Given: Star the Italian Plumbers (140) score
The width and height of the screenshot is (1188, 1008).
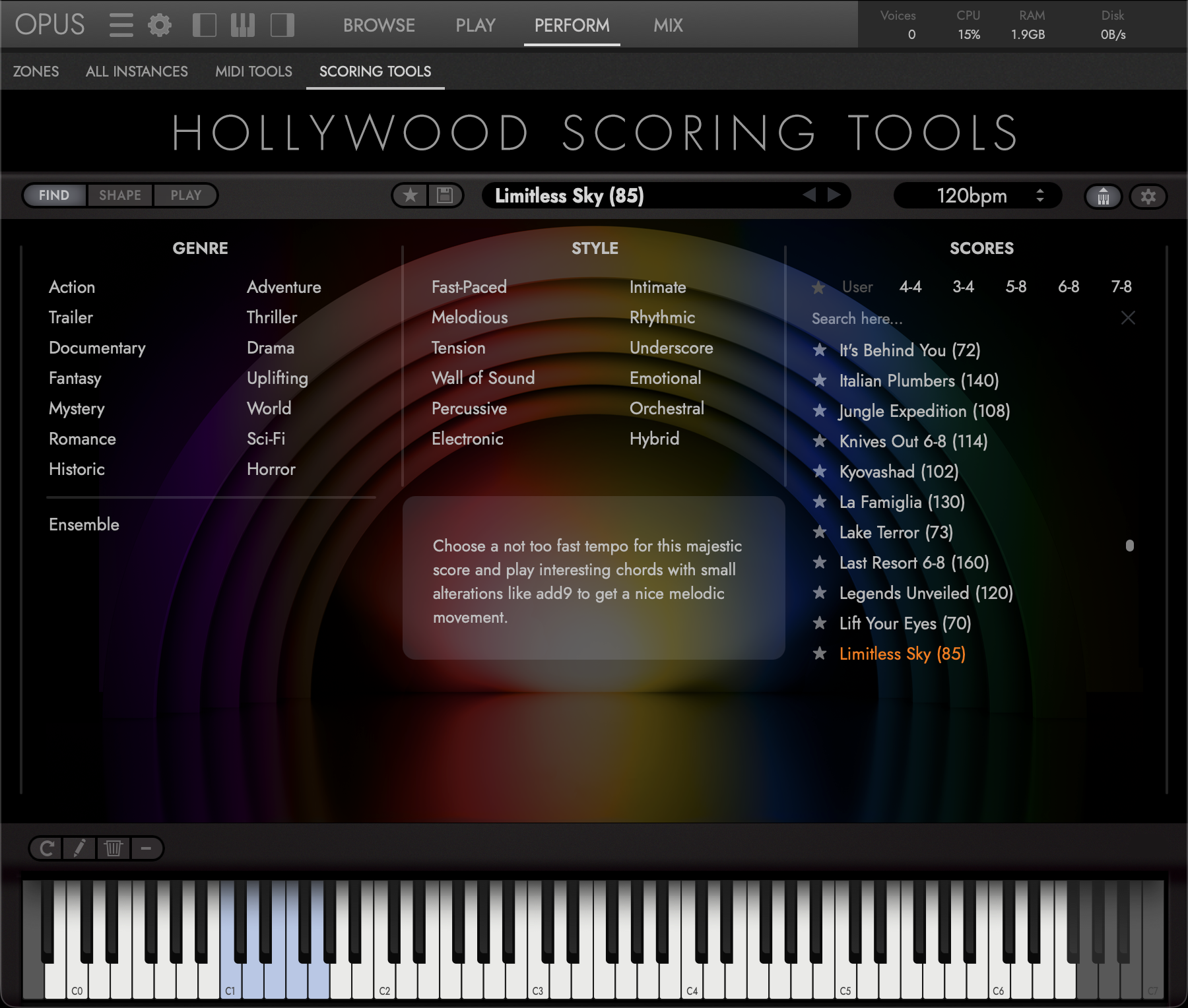Looking at the screenshot, I should coord(820,380).
